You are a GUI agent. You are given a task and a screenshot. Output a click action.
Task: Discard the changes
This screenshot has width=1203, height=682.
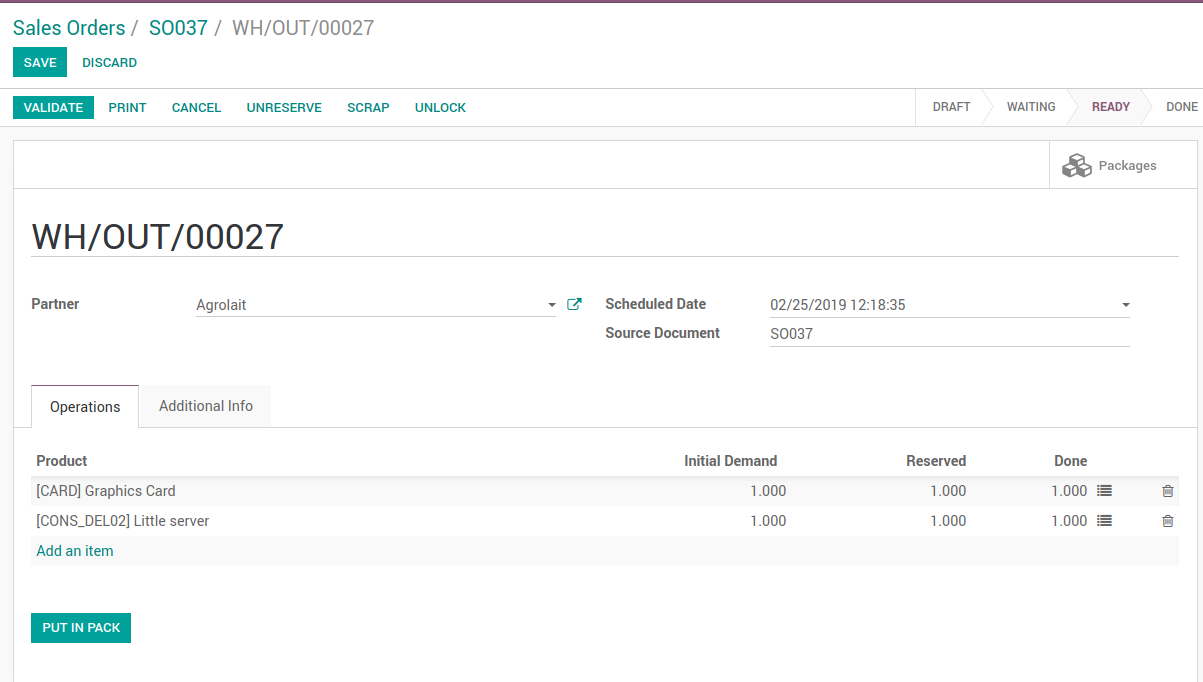tap(110, 62)
